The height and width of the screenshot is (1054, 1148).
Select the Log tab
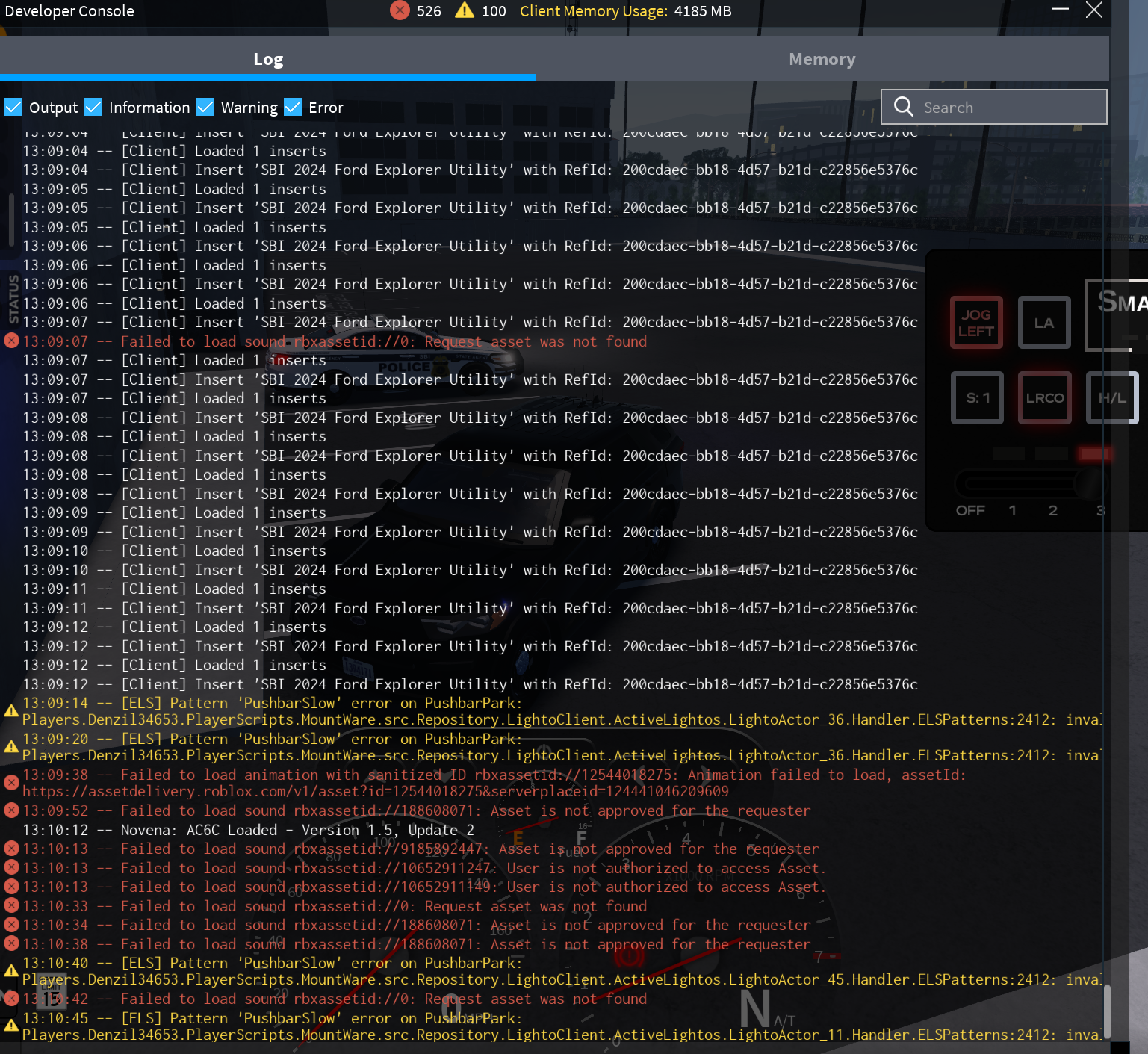pyautogui.click(x=267, y=59)
